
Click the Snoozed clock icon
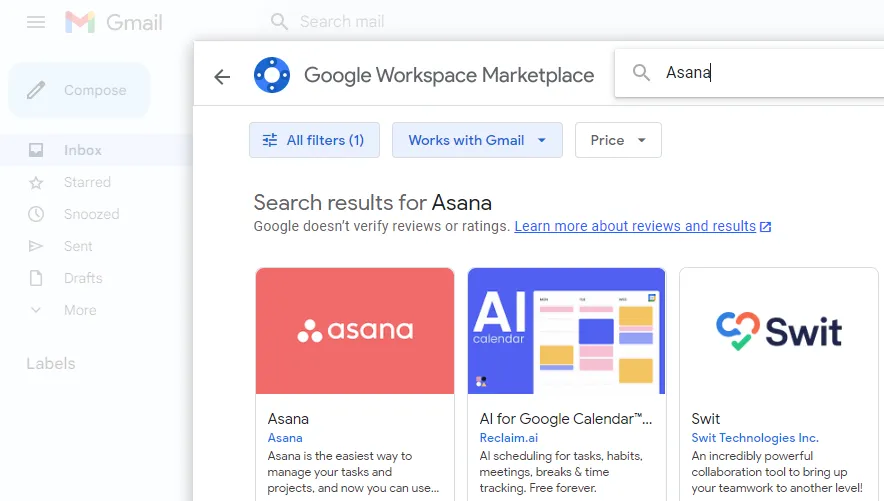click(x=36, y=214)
